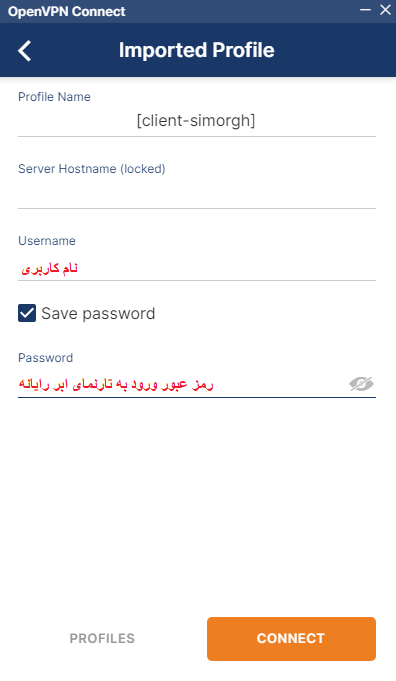Click the Imported Profile page heading
The width and height of the screenshot is (396, 681).
(x=197, y=50)
